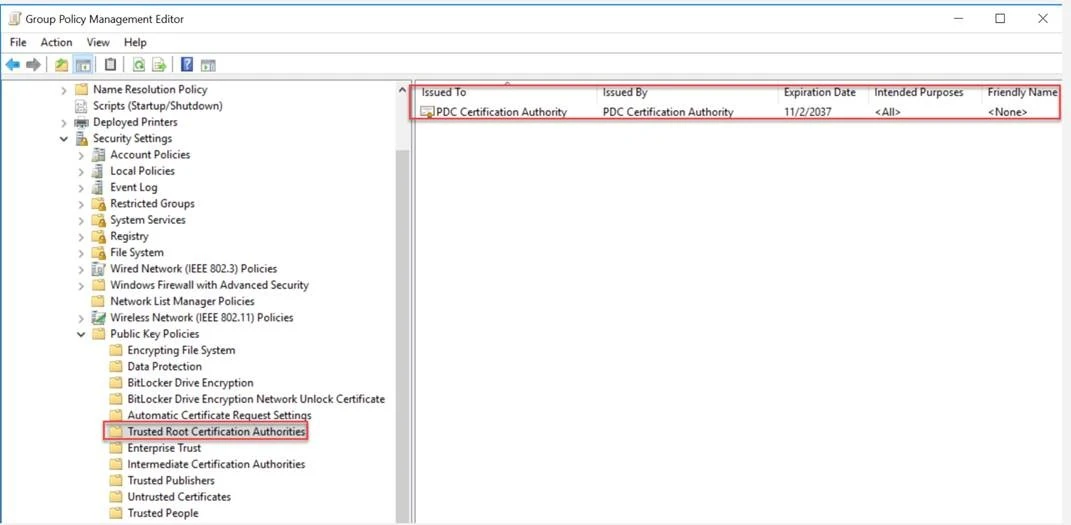1071x525 pixels.
Task: Select the Trusted Root Certification Authorities folder
Action: pos(216,432)
